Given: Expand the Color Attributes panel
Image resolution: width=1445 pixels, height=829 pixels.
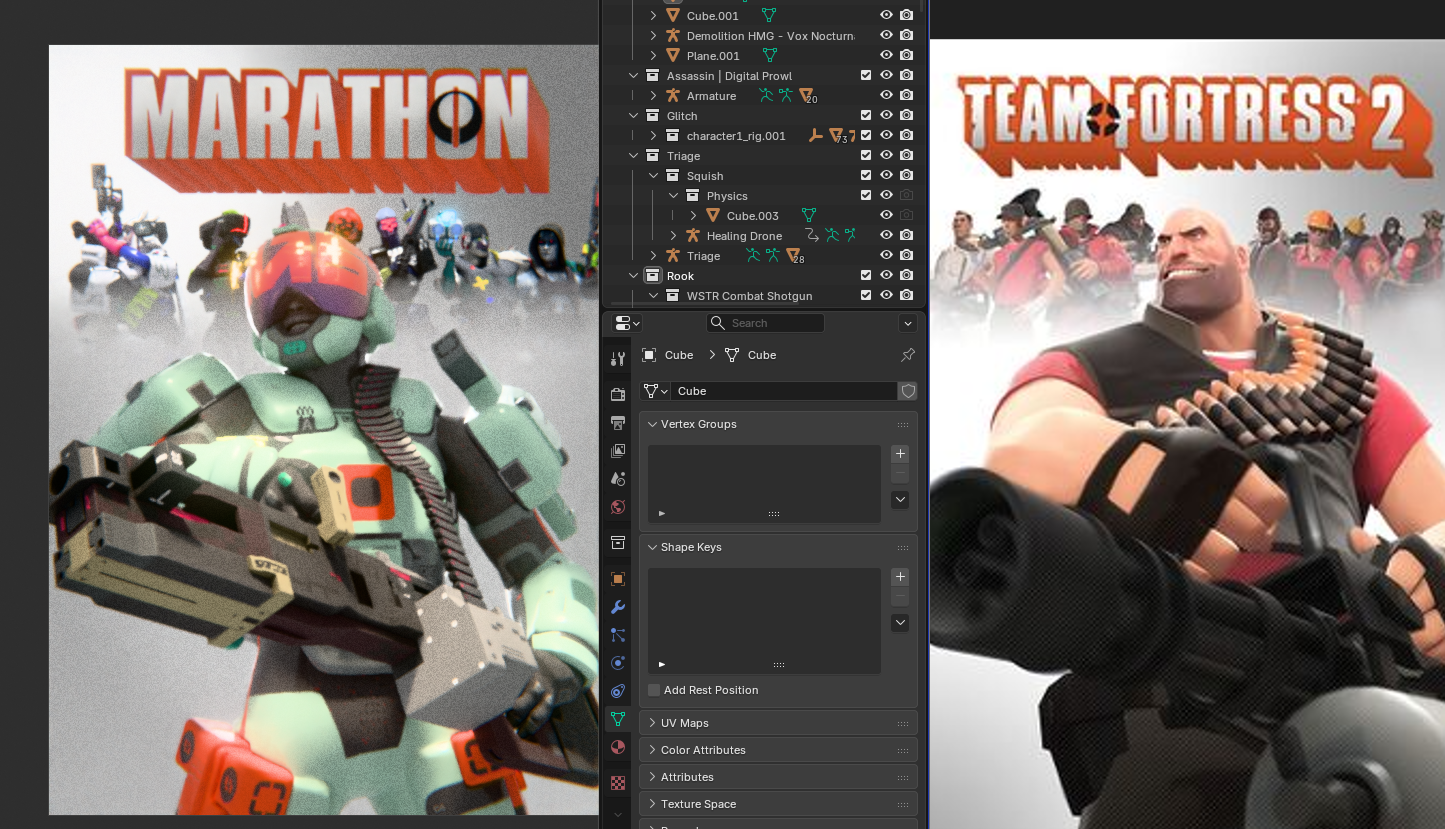Looking at the screenshot, I should (653, 750).
